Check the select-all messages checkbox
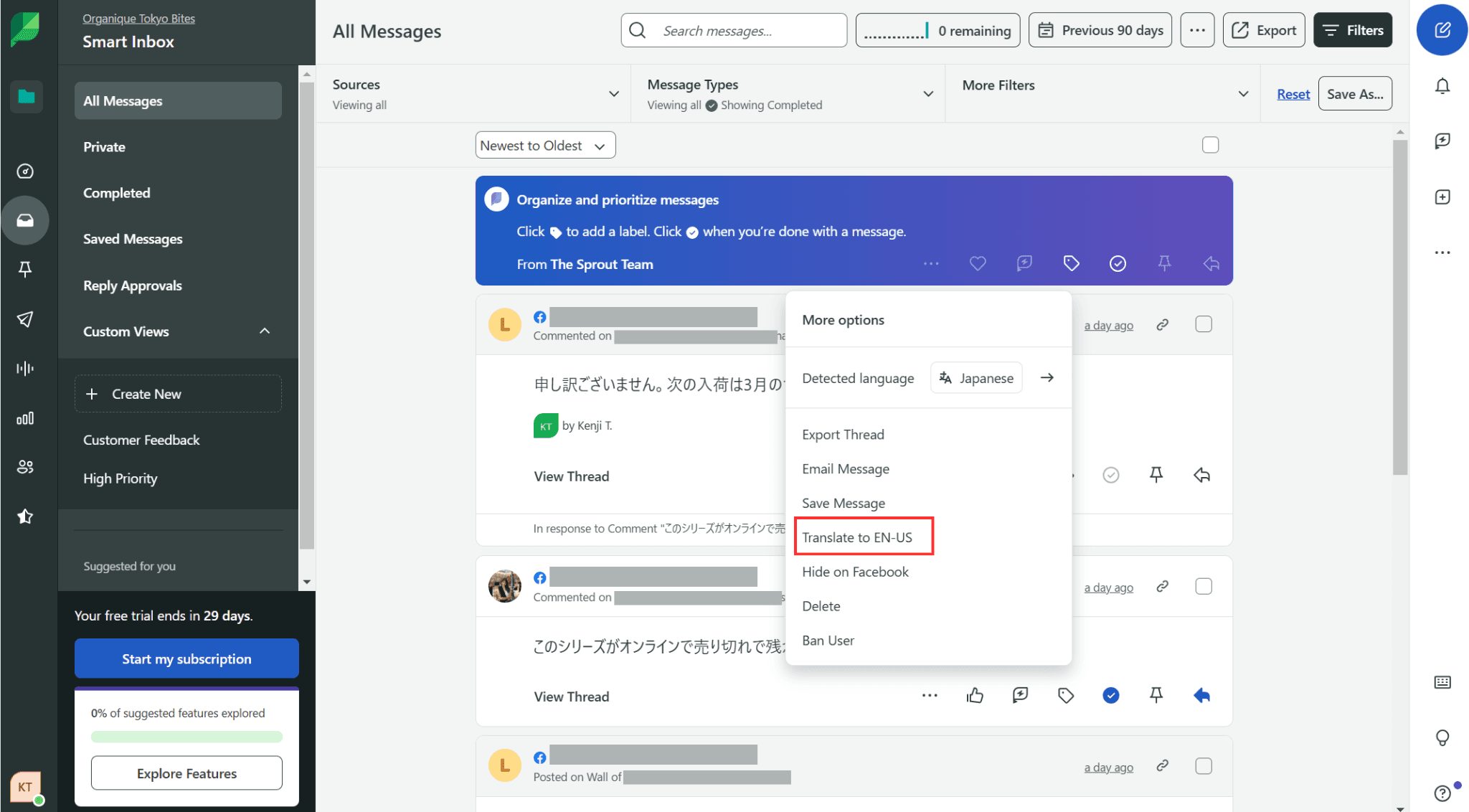The width and height of the screenshot is (1469, 812). coord(1210,145)
